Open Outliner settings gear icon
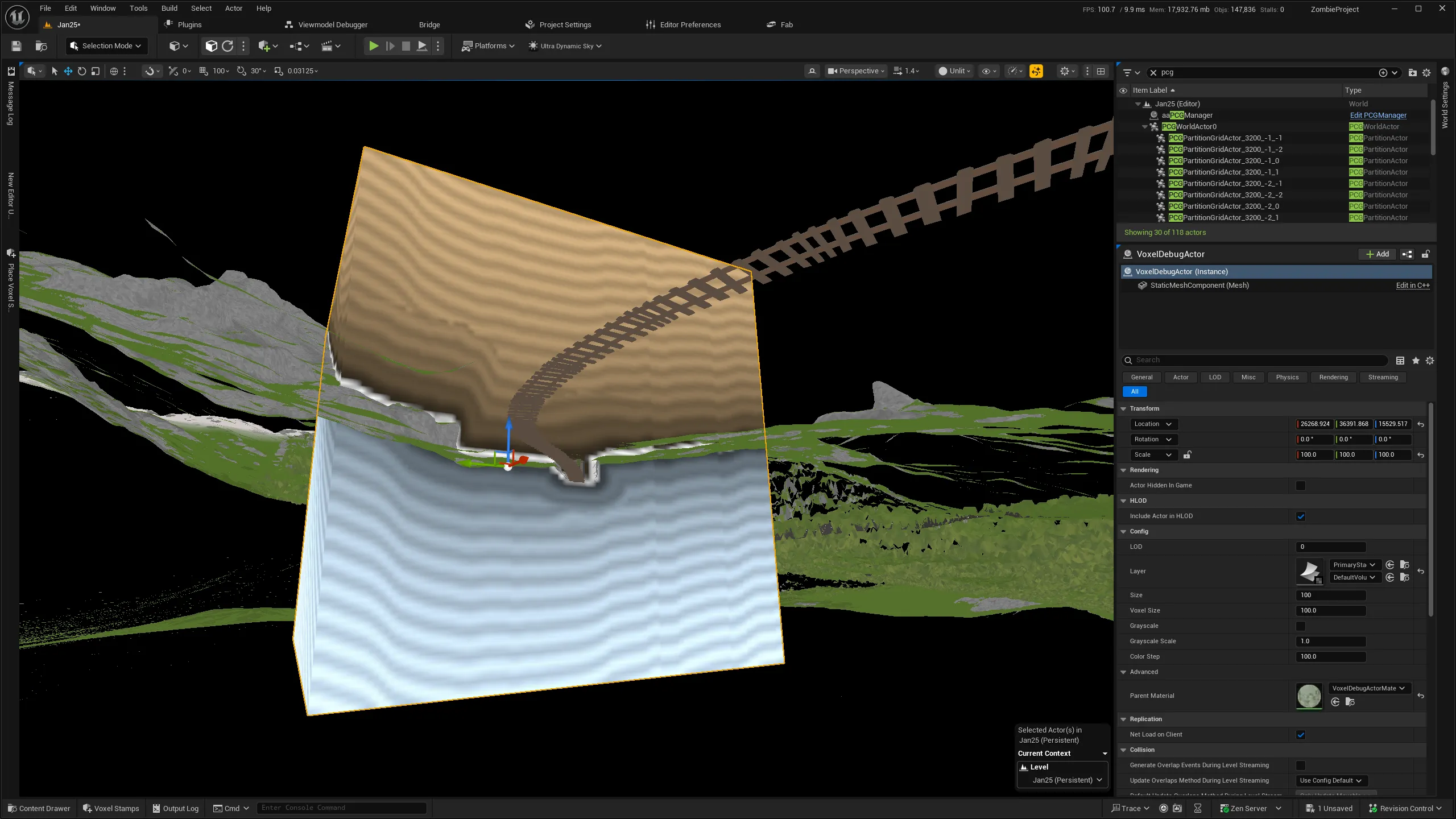Viewport: 1456px width, 819px height. (1426, 73)
